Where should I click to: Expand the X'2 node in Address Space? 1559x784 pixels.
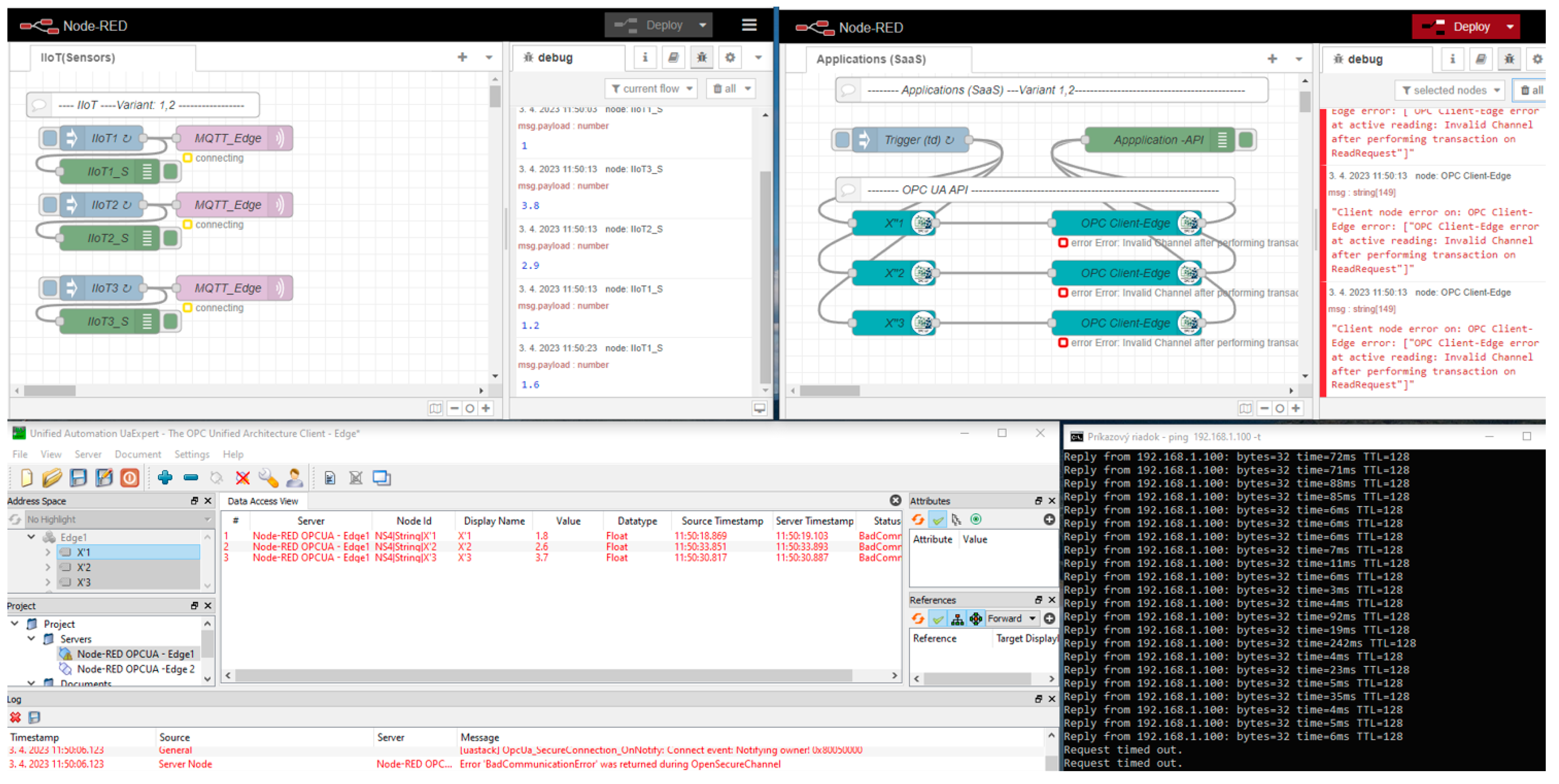point(48,567)
